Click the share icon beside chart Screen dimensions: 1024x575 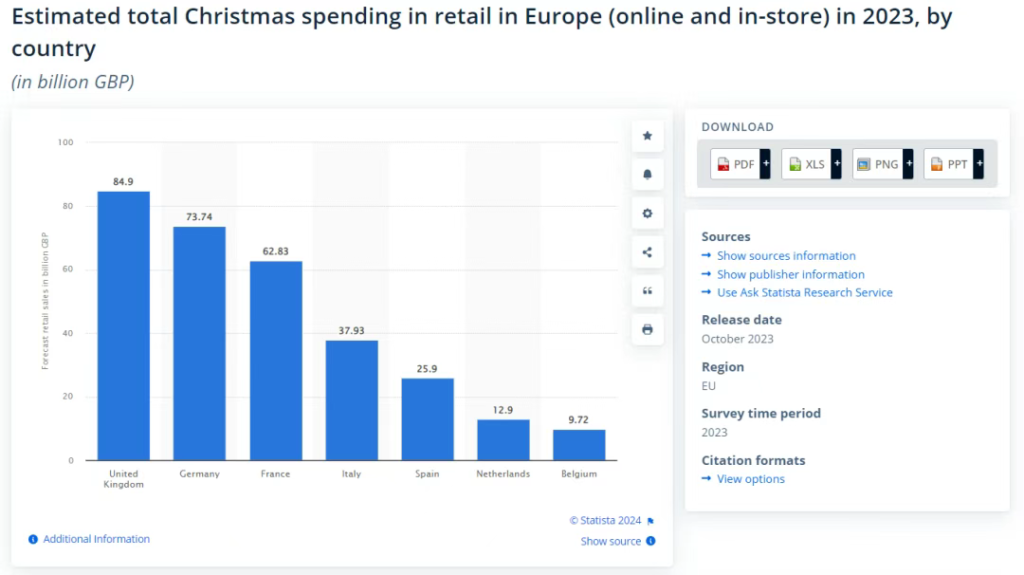[647, 252]
